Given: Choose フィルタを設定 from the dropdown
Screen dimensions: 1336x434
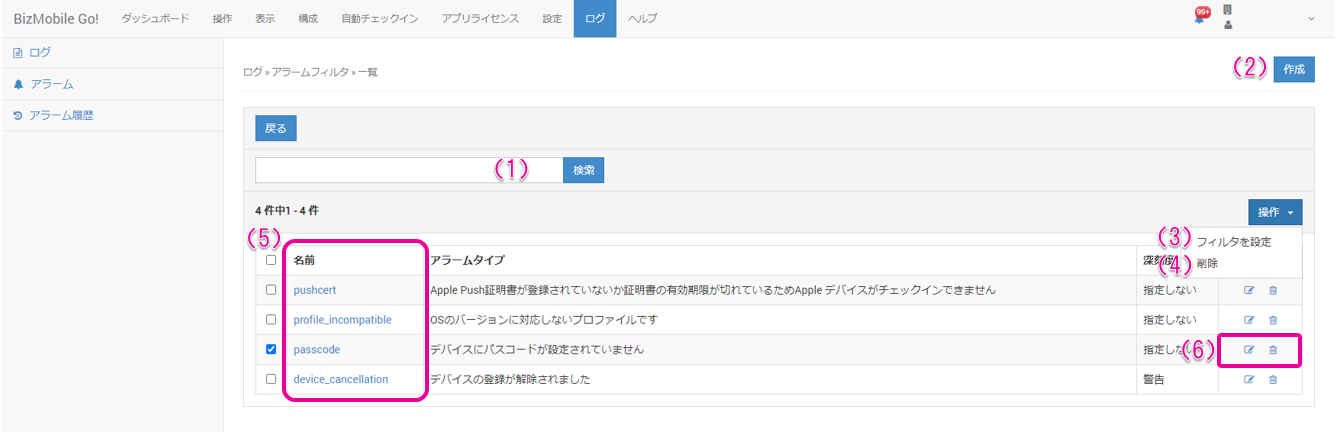Looking at the screenshot, I should pos(1234,242).
